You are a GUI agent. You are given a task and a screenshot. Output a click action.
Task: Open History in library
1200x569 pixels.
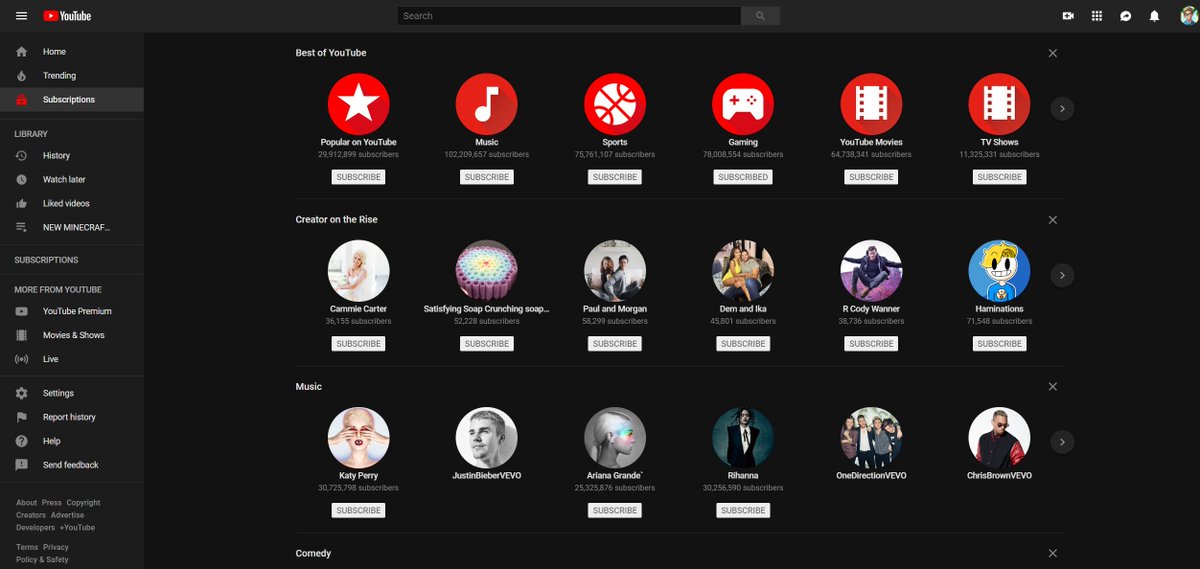tap(72, 156)
